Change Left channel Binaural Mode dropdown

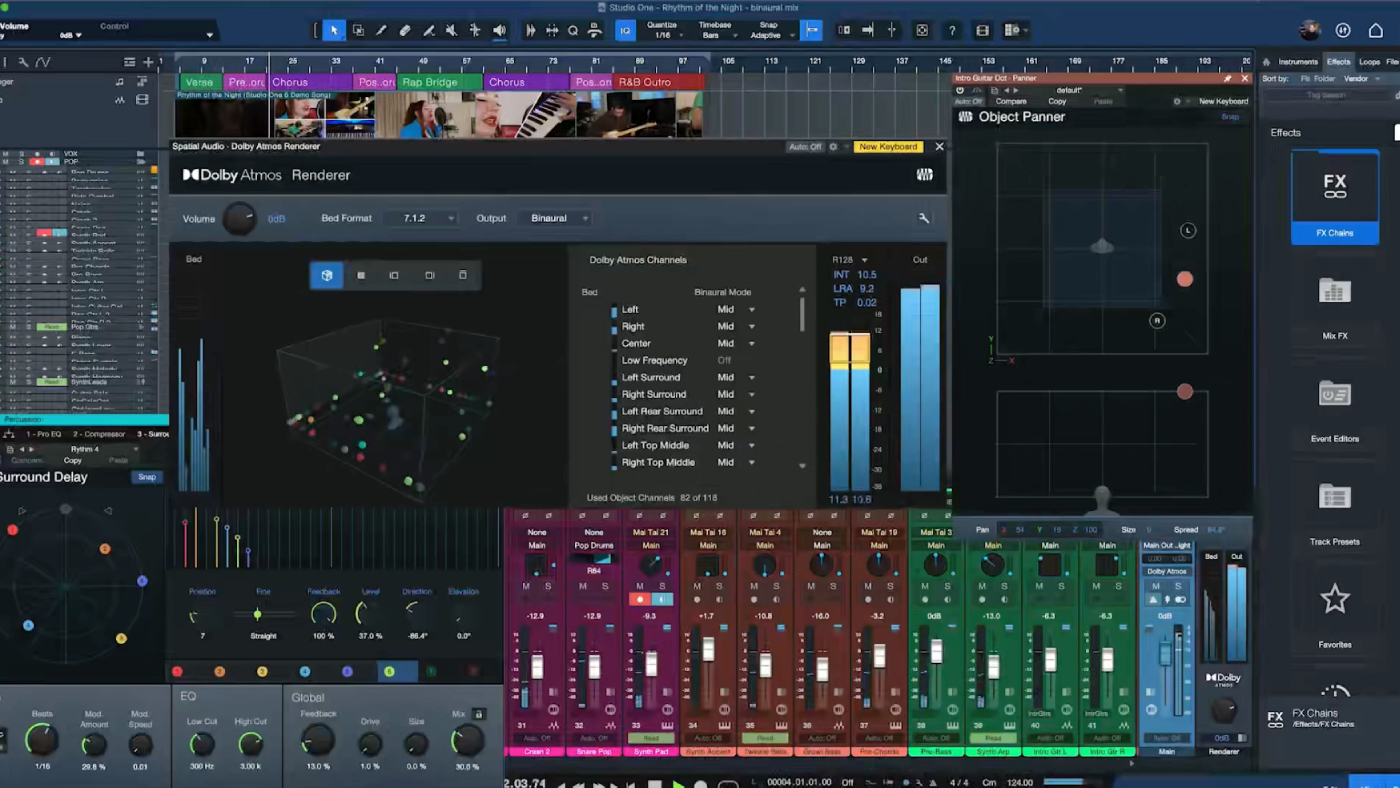751,310
